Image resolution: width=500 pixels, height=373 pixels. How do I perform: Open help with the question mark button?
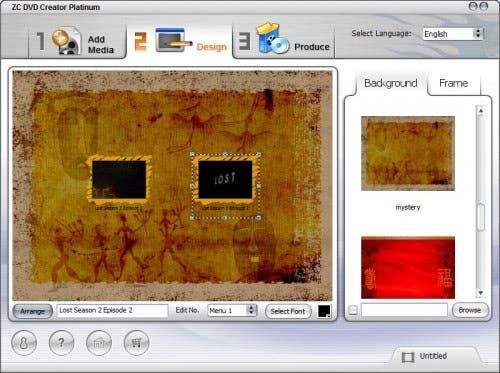[x=61, y=343]
